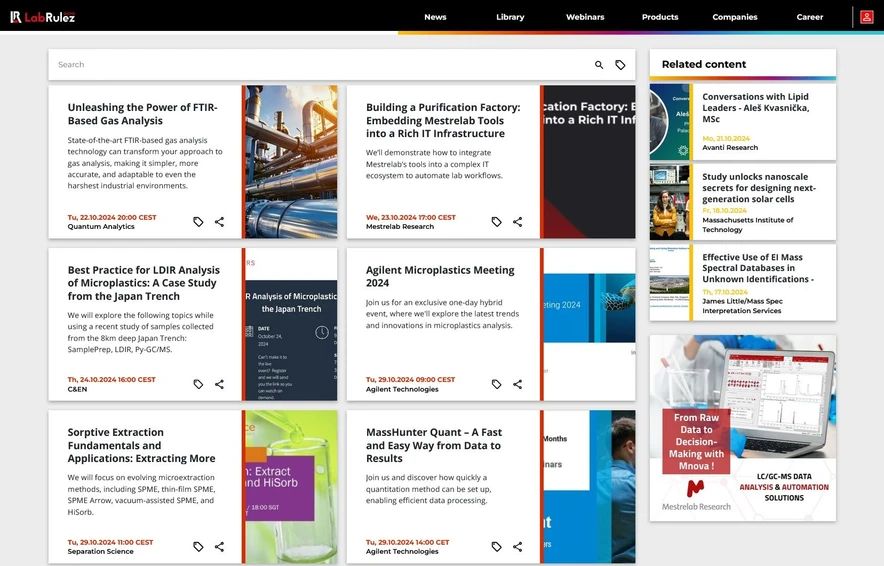884x566 pixels.
Task: Open Study unlocks nanoscale secrets related item
Action: click(759, 188)
